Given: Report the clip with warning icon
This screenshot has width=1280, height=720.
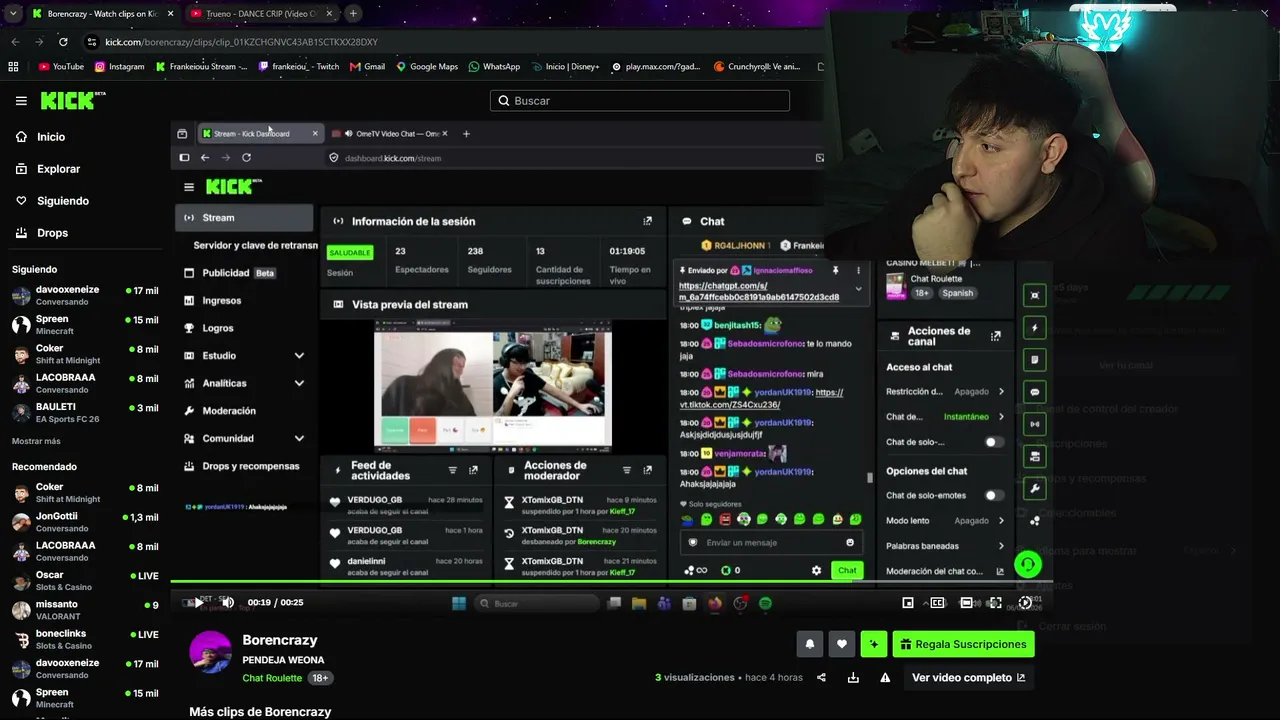Looking at the screenshot, I should pos(885,677).
